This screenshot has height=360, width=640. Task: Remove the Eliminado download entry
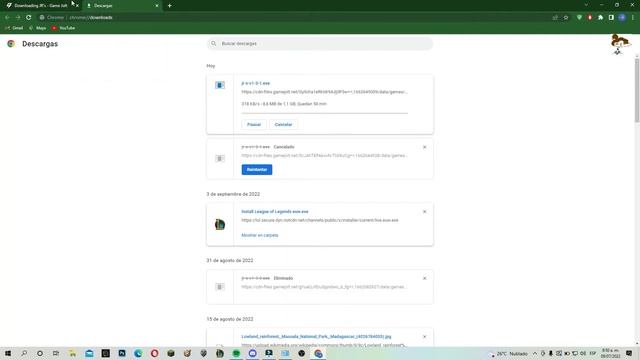coord(424,278)
